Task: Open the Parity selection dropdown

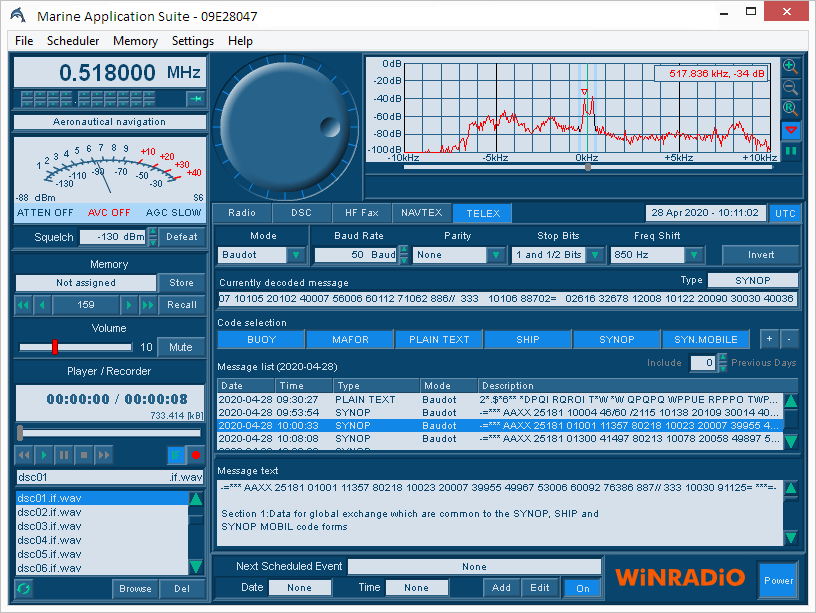Action: pos(497,255)
